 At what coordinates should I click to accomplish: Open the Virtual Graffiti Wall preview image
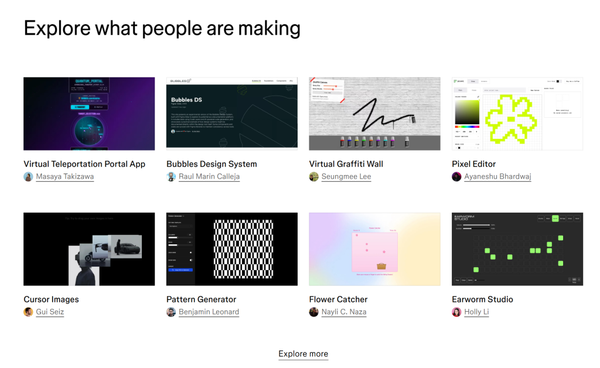pos(375,114)
